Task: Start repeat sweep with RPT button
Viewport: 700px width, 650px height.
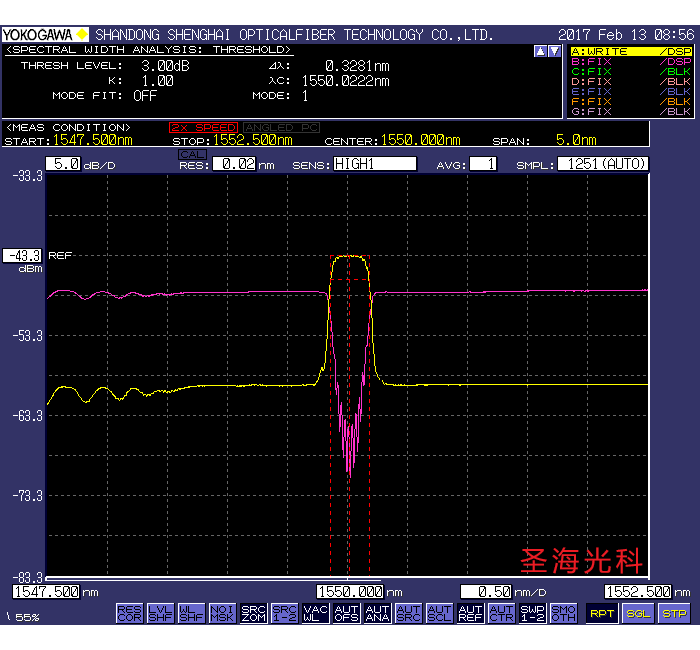Action: tap(602, 613)
